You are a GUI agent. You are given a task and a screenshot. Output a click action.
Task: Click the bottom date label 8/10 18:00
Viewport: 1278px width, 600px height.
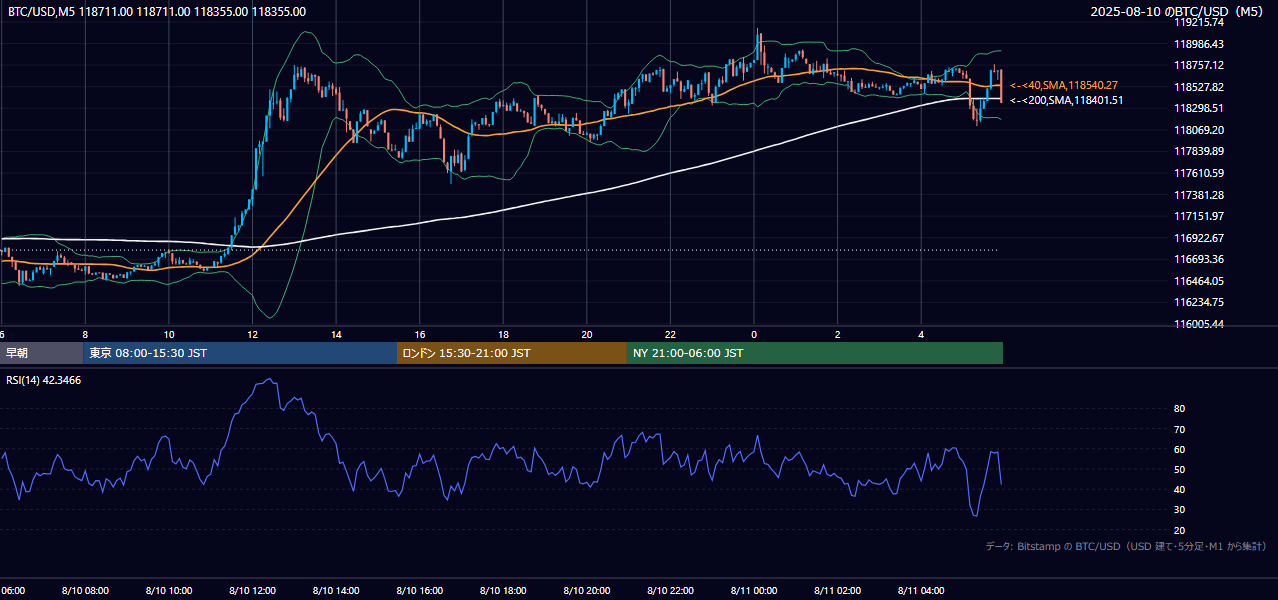(503, 591)
